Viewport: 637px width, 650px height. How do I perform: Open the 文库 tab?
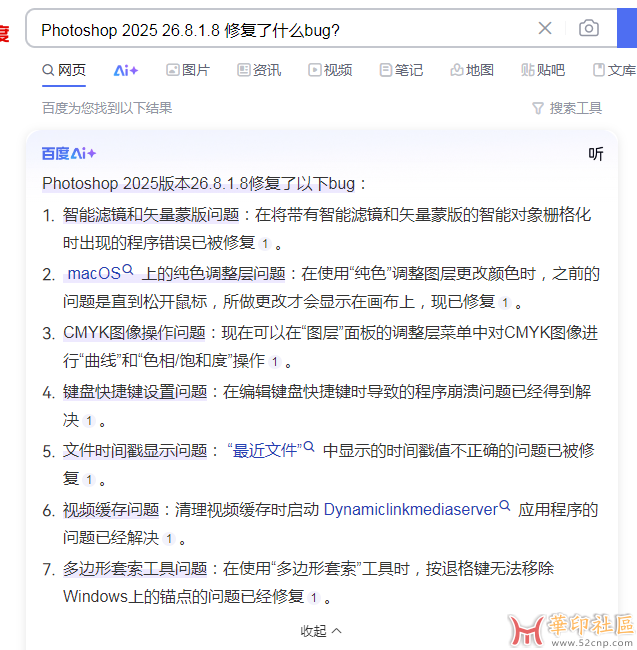coord(614,70)
